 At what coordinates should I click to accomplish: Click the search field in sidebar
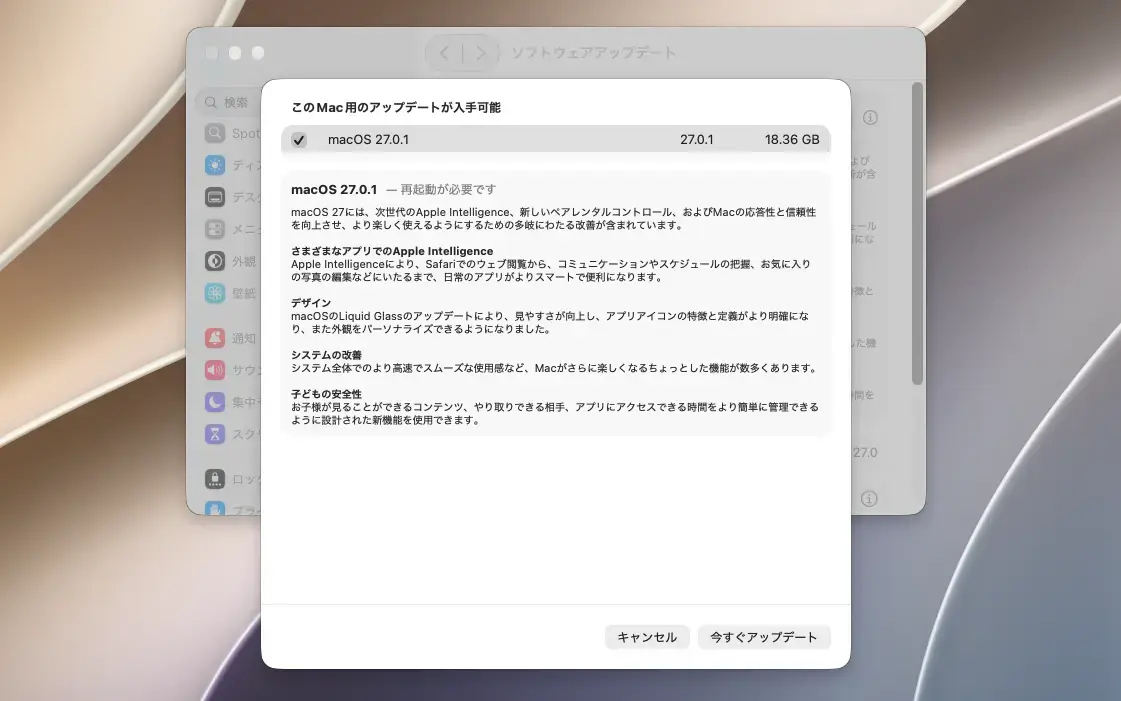[231, 102]
